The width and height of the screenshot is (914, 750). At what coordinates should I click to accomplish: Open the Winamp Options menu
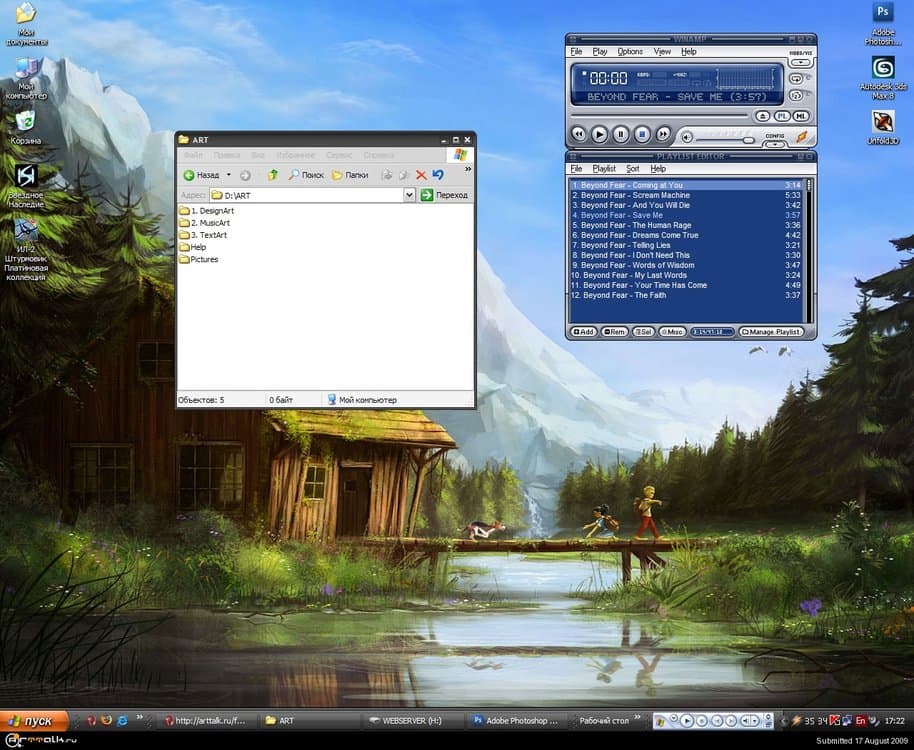point(630,52)
